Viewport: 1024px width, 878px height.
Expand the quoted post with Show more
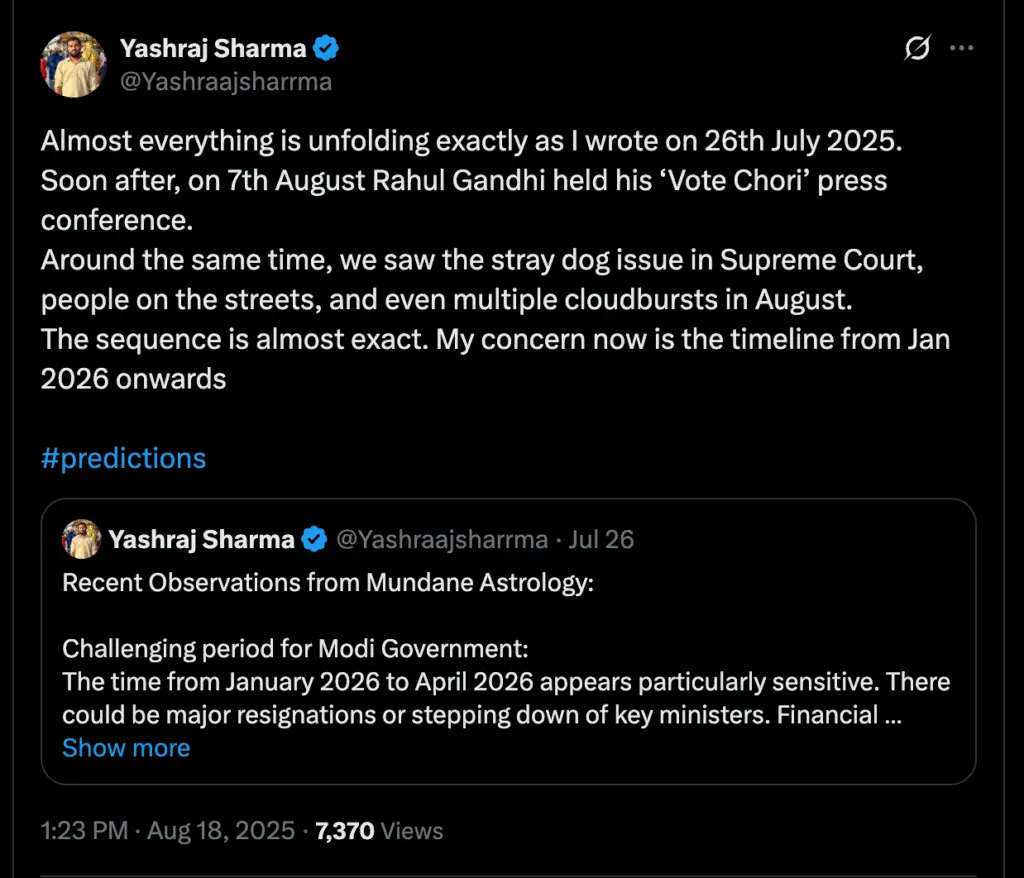coord(126,748)
